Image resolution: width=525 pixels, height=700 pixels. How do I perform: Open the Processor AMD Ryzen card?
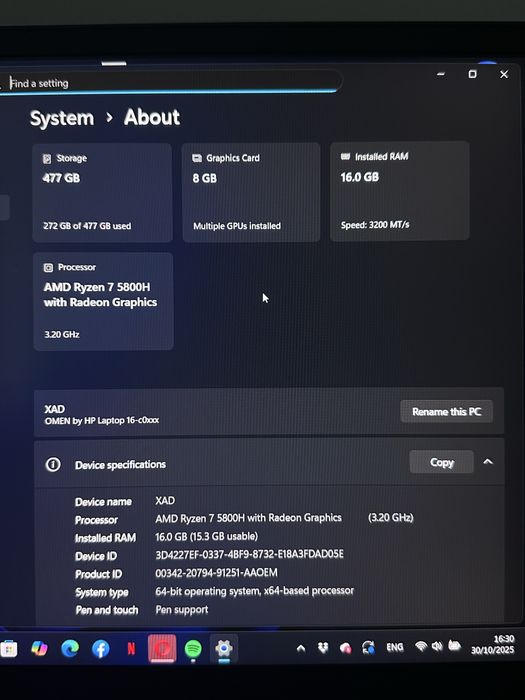tap(103, 301)
